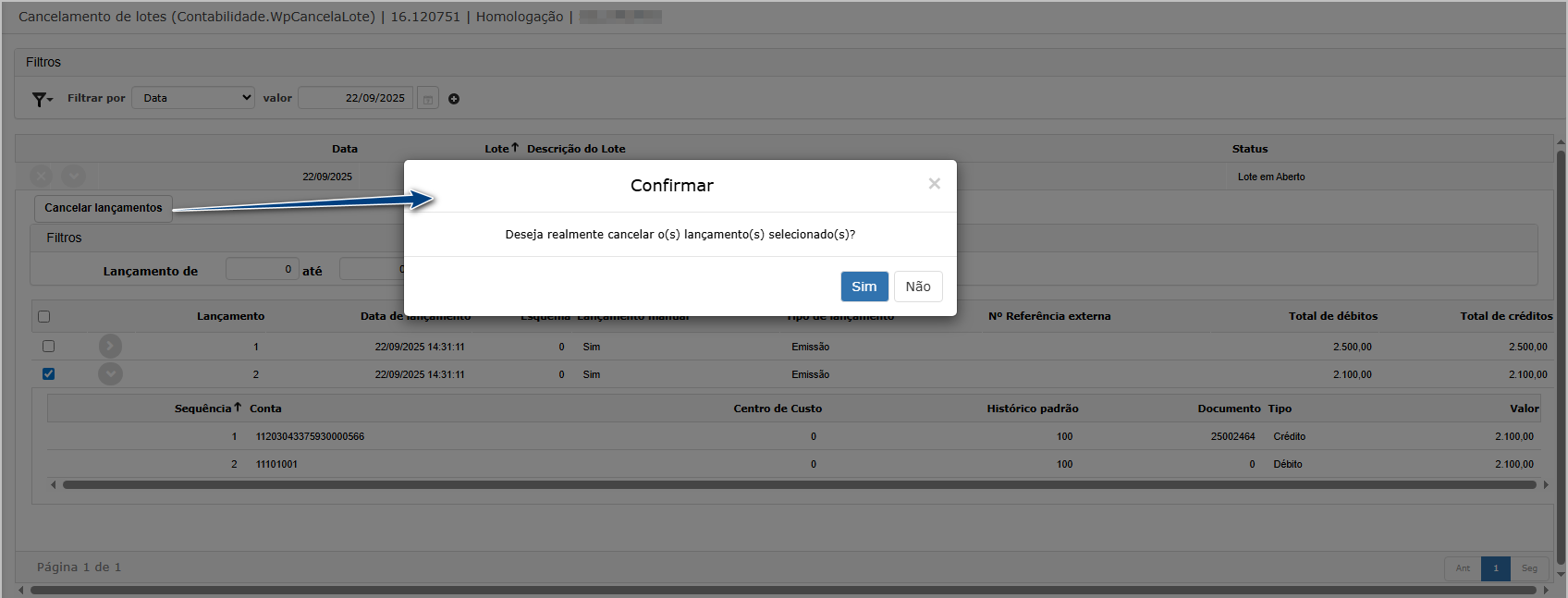Viewport: 1568px width, 598px height.
Task: Click the Nº Referência externa header
Action: [x=1049, y=316]
